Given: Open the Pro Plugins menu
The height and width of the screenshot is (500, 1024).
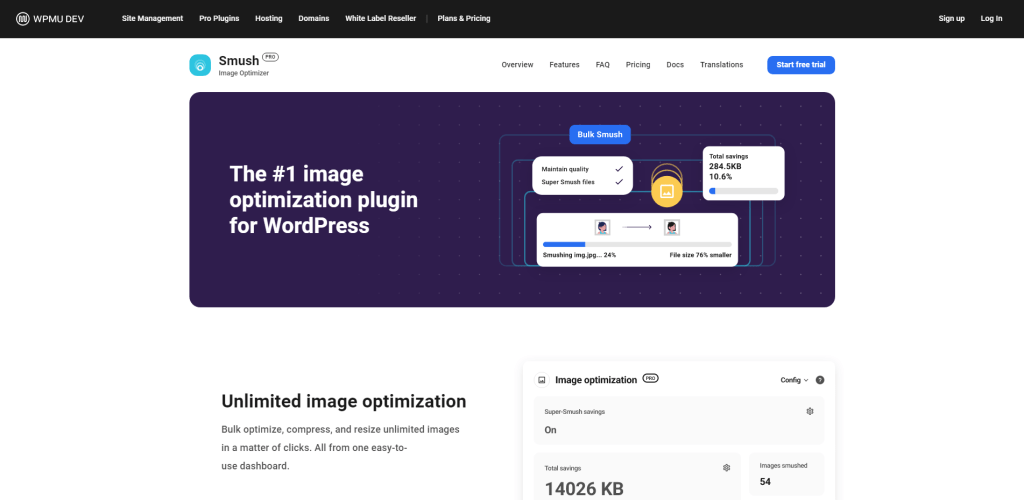Looking at the screenshot, I should [x=219, y=18].
